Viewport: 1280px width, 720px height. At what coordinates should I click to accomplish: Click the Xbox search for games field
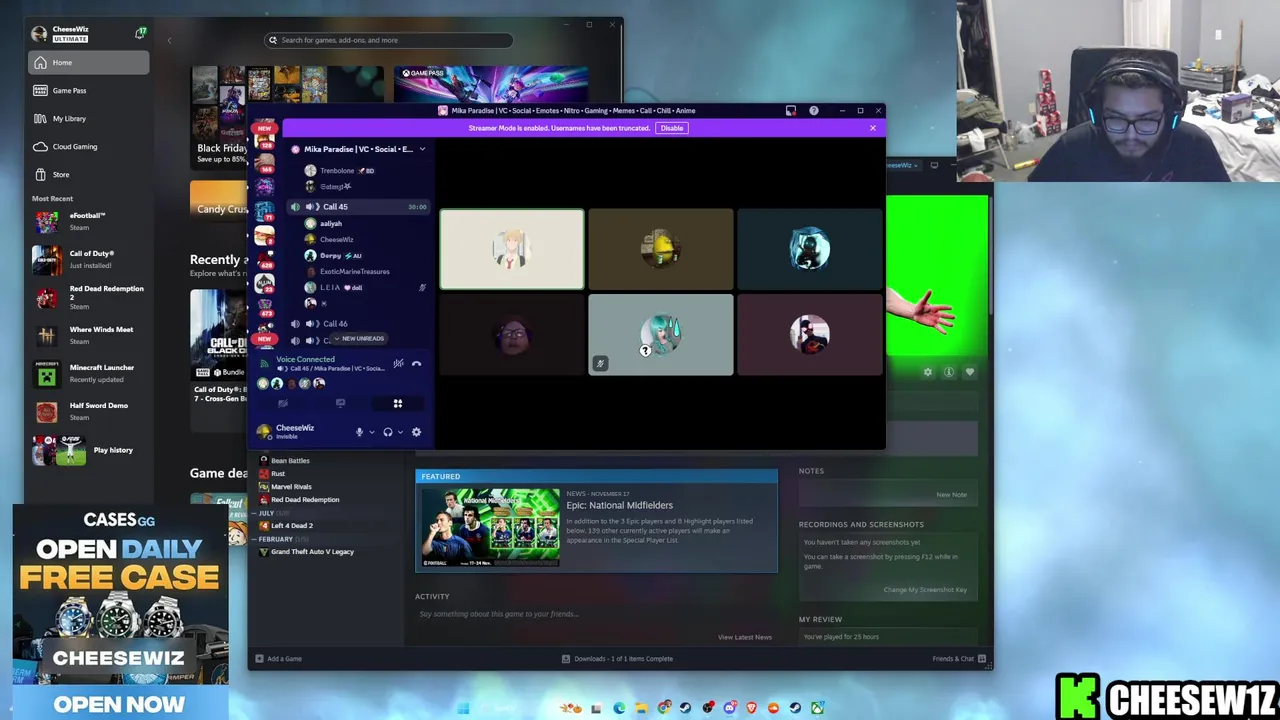[x=389, y=40]
